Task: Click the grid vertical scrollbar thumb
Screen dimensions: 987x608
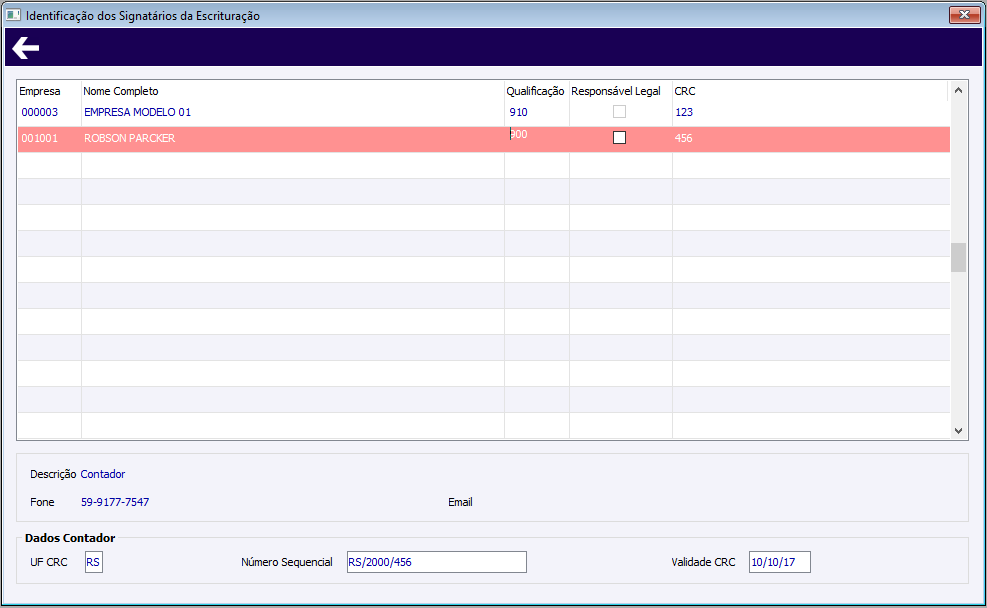Action: 958,257
